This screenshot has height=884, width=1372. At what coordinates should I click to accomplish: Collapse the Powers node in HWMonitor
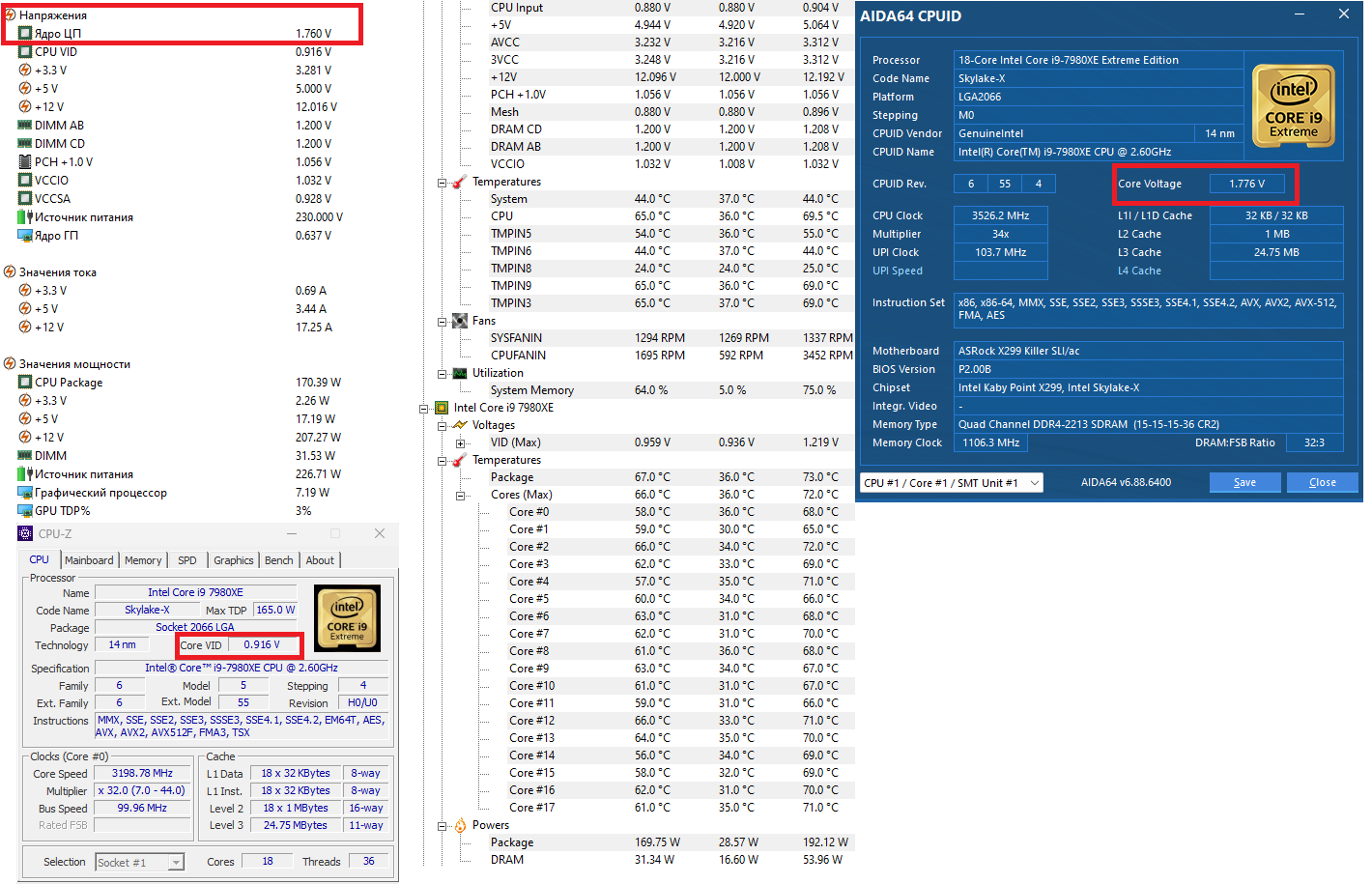[x=442, y=826]
